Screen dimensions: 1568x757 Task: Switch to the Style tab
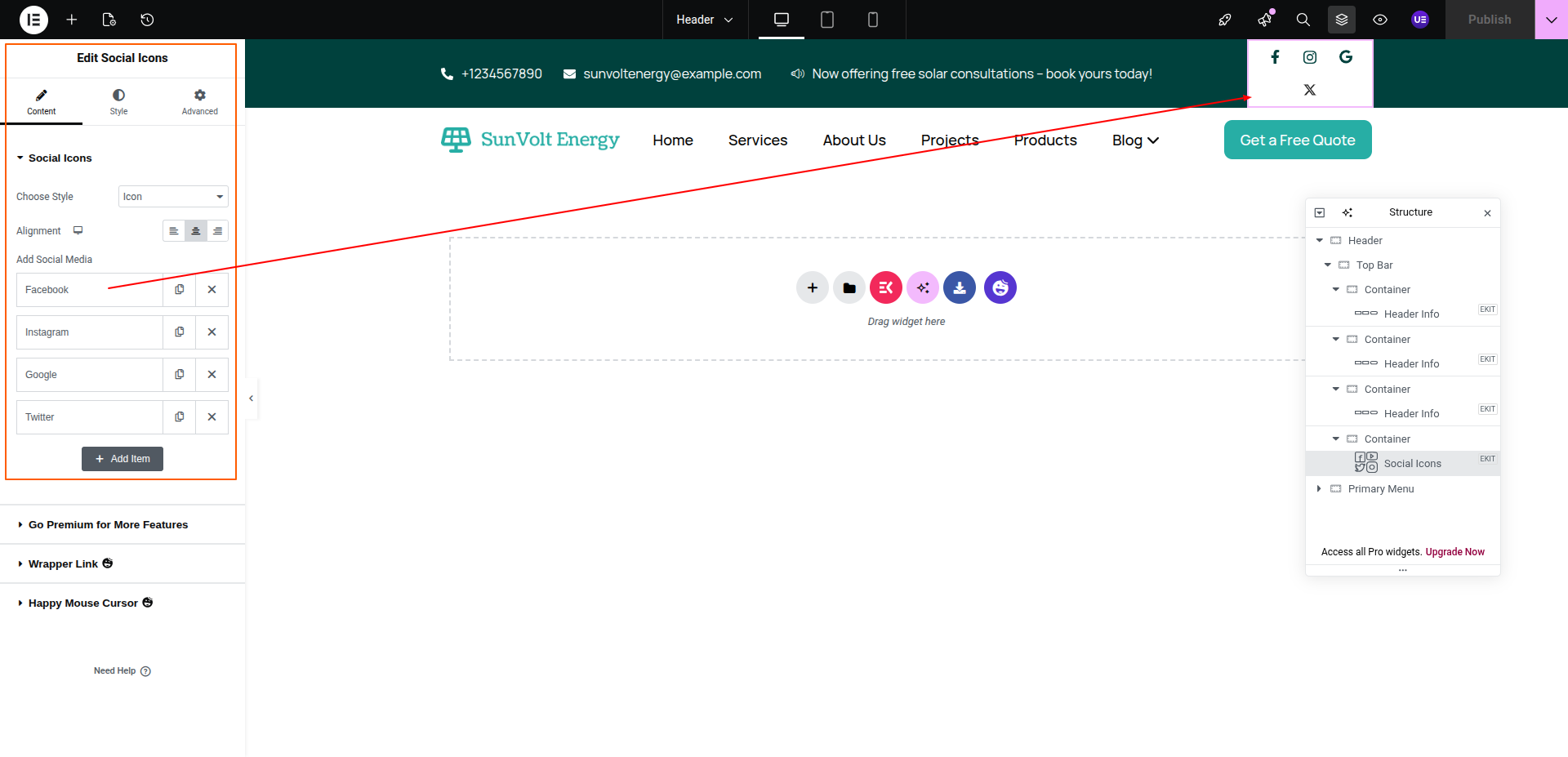[x=118, y=102]
